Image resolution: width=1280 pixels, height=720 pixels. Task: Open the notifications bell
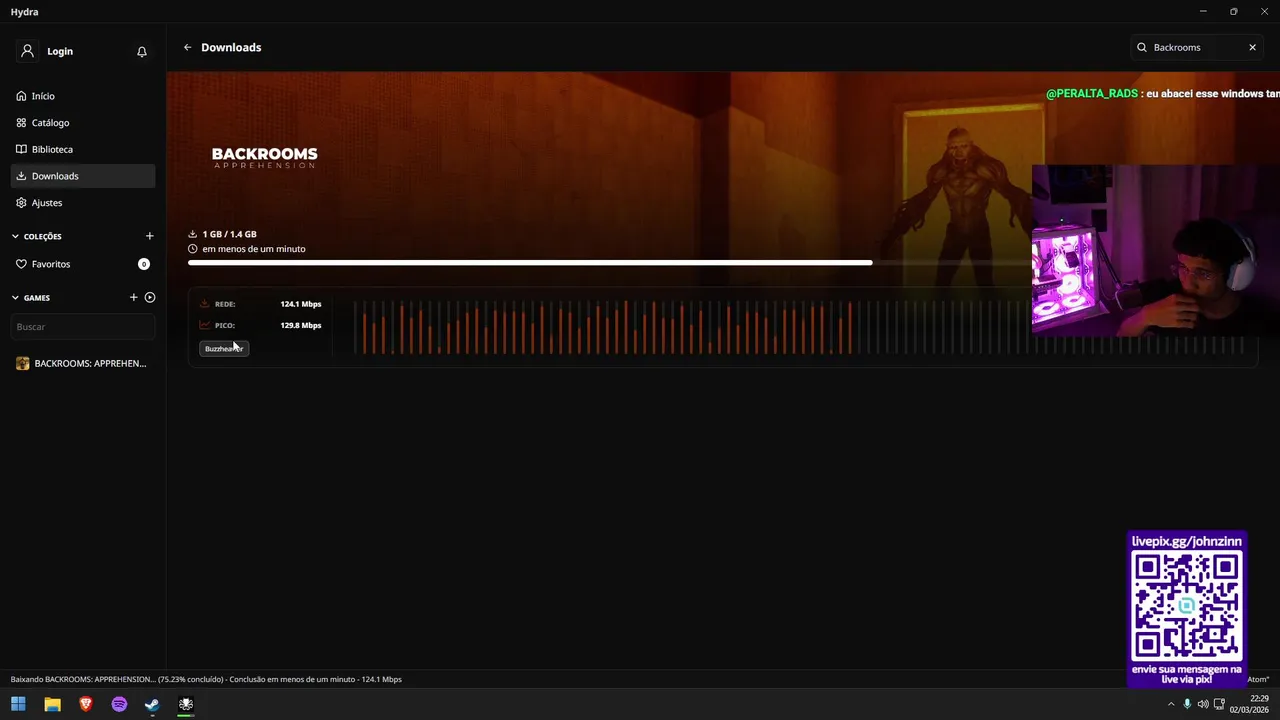142,52
